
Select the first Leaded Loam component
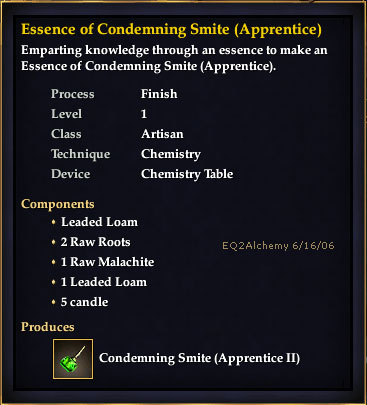coord(99,222)
